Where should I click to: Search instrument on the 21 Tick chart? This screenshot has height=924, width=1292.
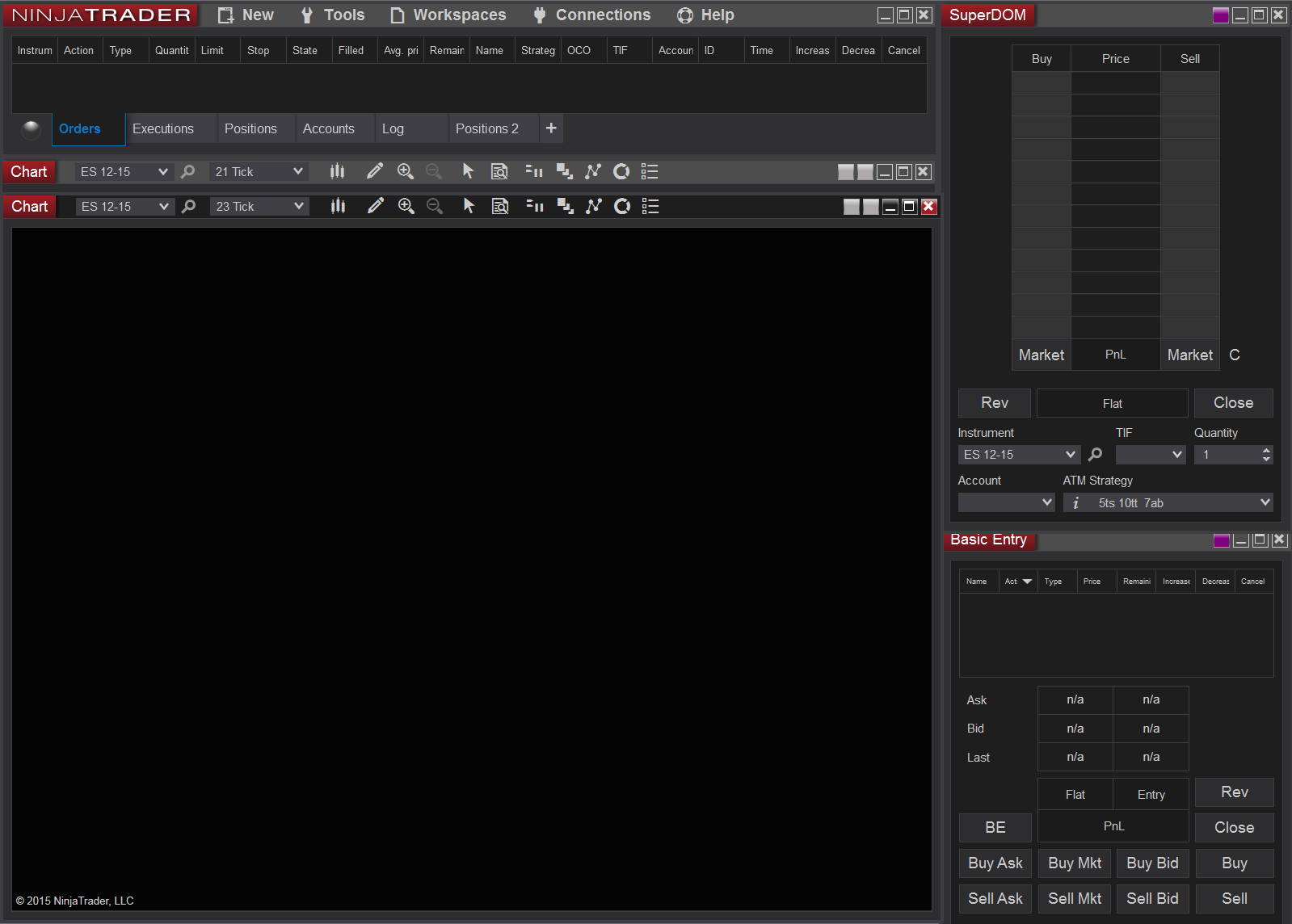tap(187, 171)
